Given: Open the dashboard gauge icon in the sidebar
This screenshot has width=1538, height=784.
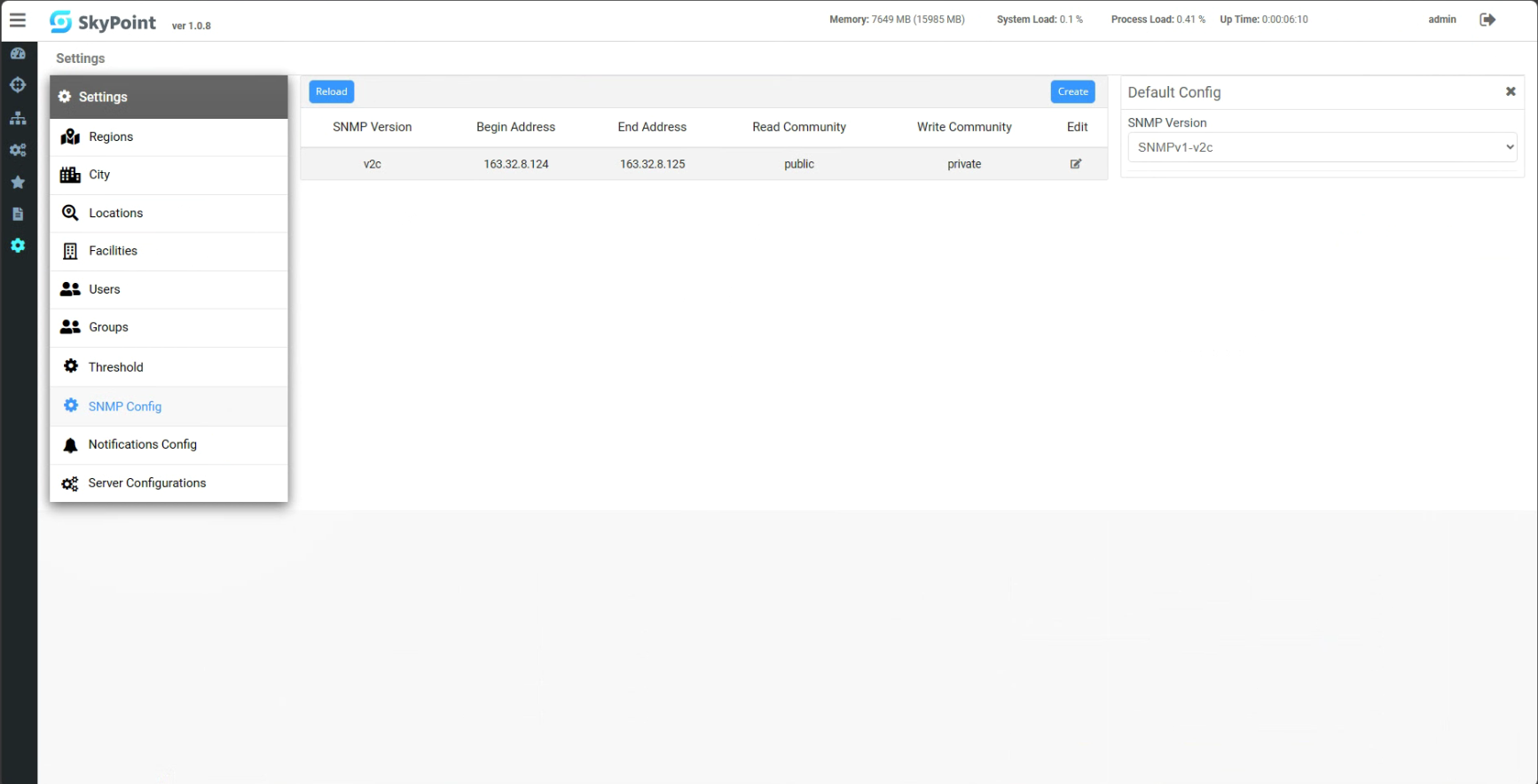Looking at the screenshot, I should point(18,53).
